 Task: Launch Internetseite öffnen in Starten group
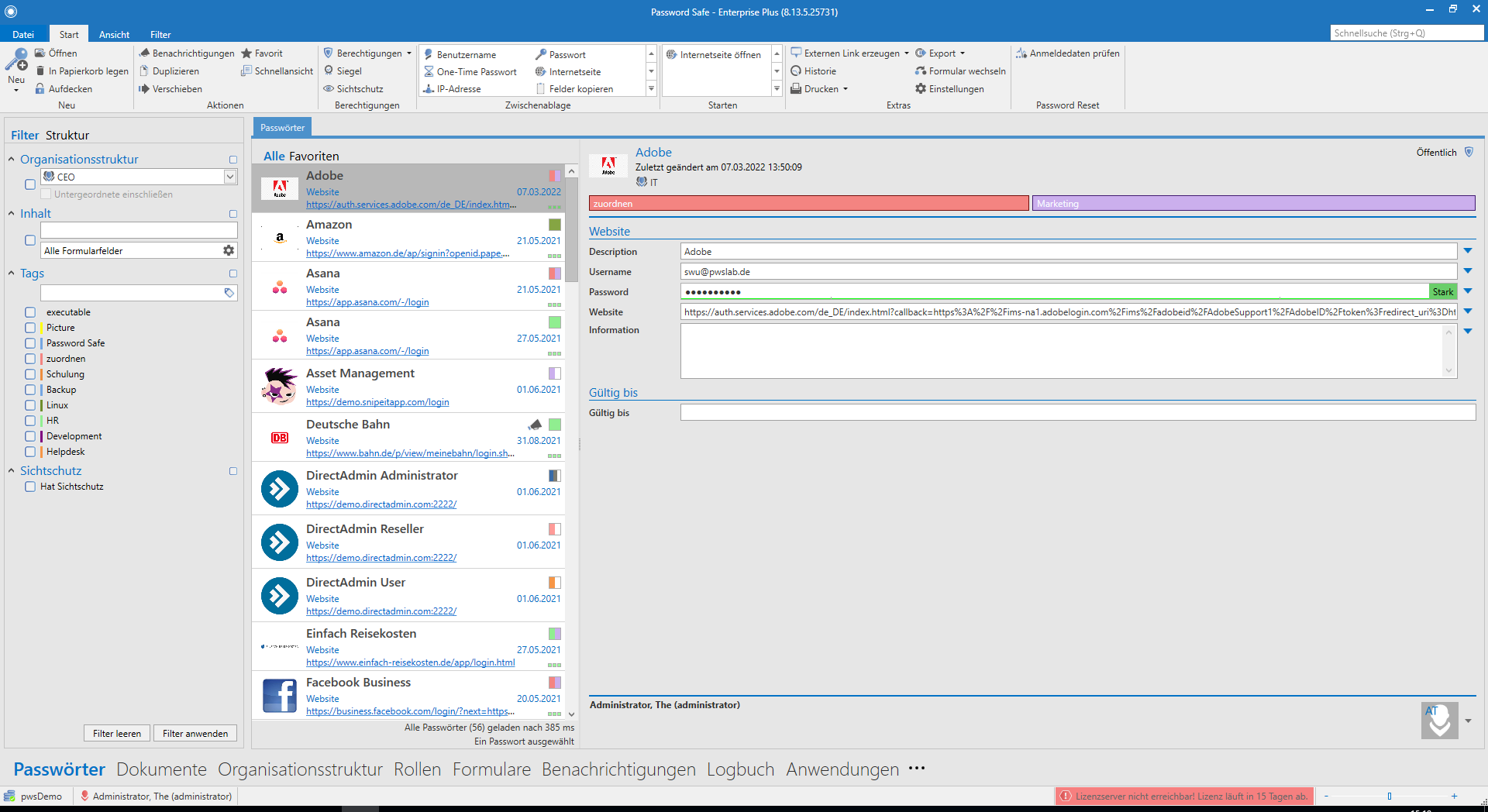pyautogui.click(x=714, y=55)
